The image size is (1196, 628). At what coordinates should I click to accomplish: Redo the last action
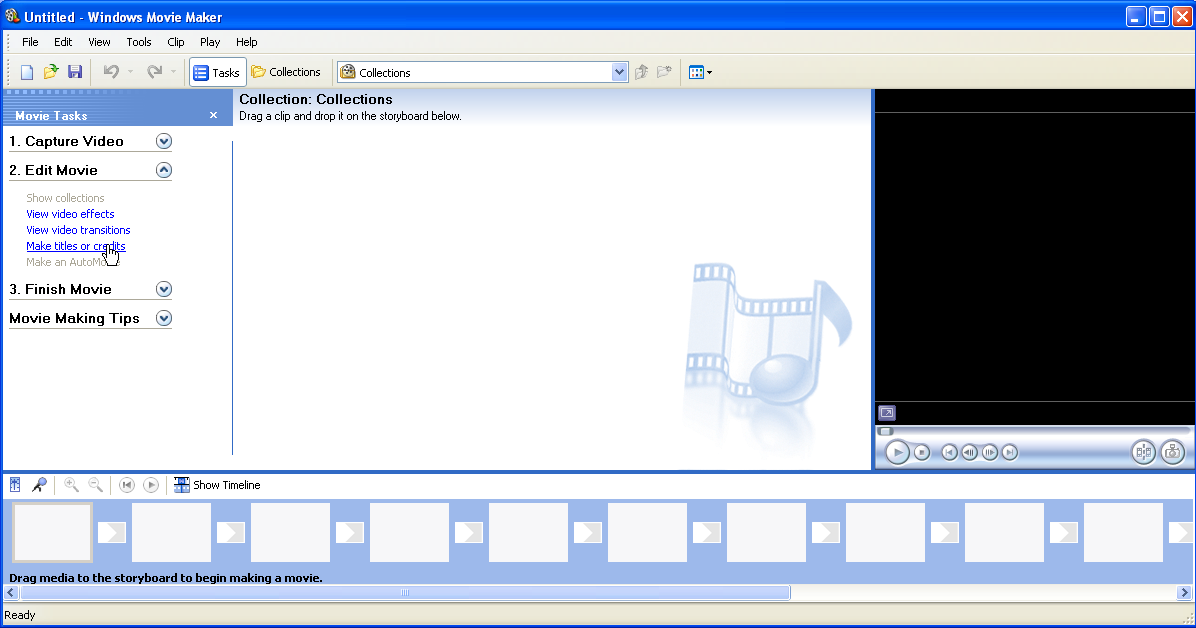(x=155, y=72)
